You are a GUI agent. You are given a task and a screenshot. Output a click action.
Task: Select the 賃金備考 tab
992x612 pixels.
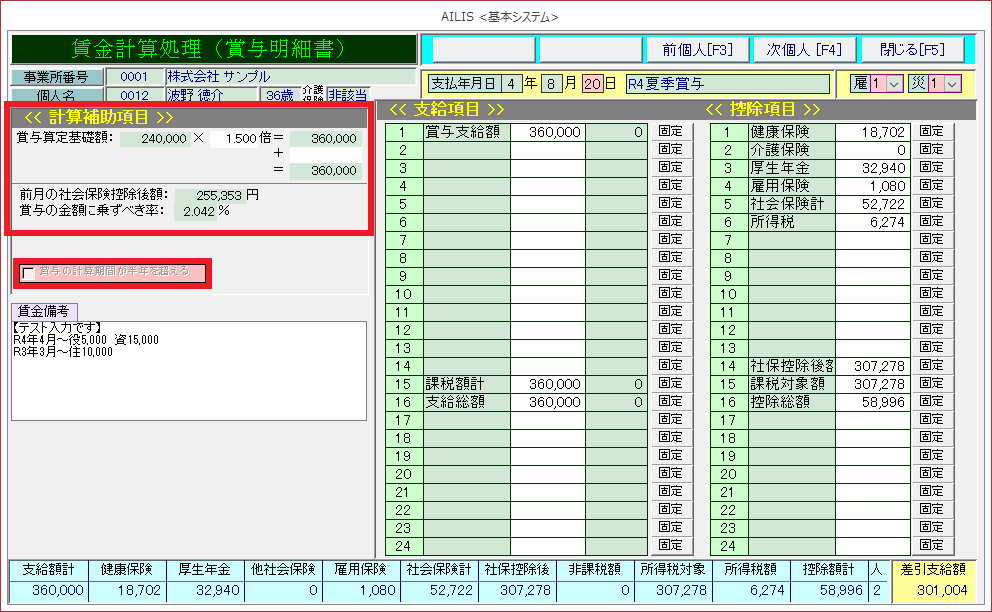point(44,311)
